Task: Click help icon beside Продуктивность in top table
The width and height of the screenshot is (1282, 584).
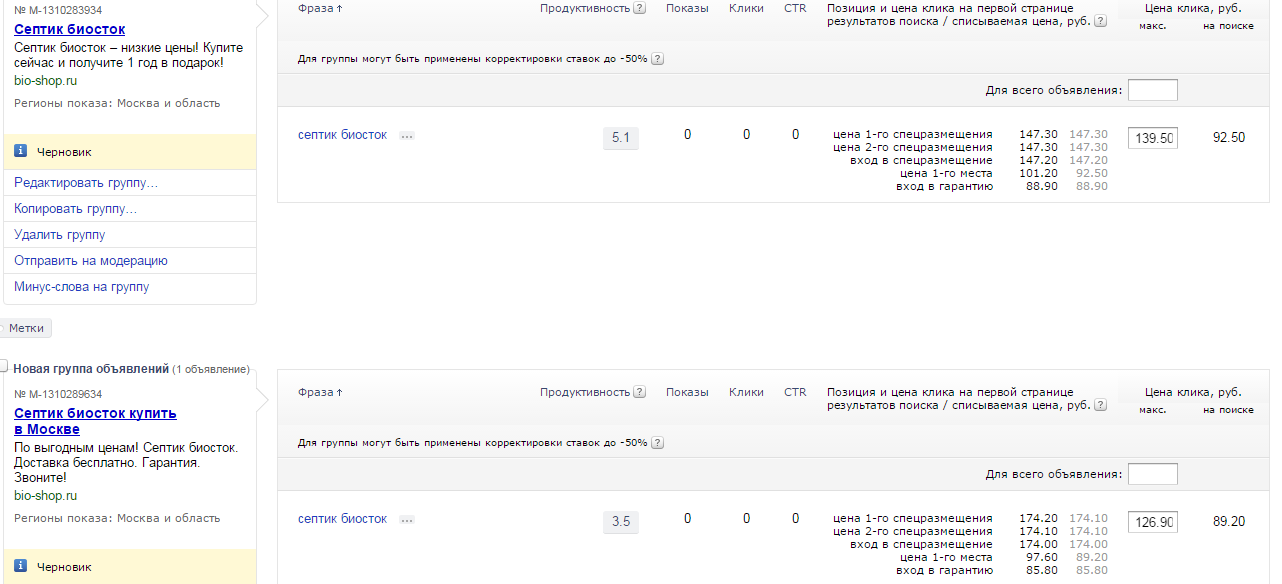Action: (x=640, y=9)
